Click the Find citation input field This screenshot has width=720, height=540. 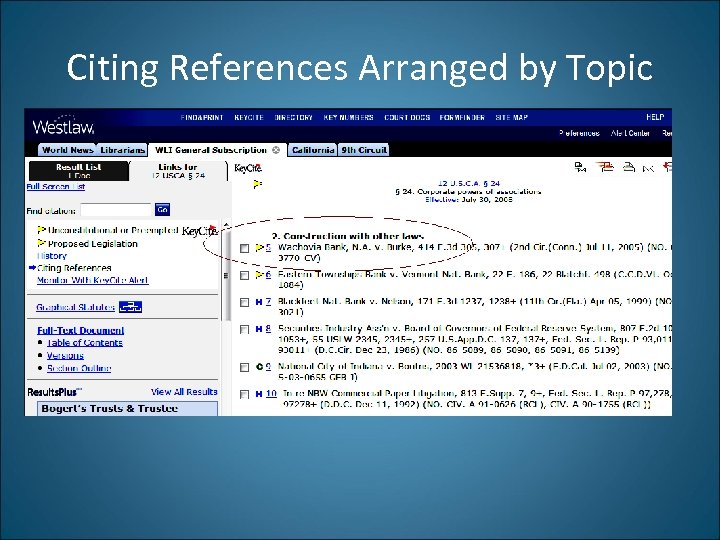click(116, 210)
